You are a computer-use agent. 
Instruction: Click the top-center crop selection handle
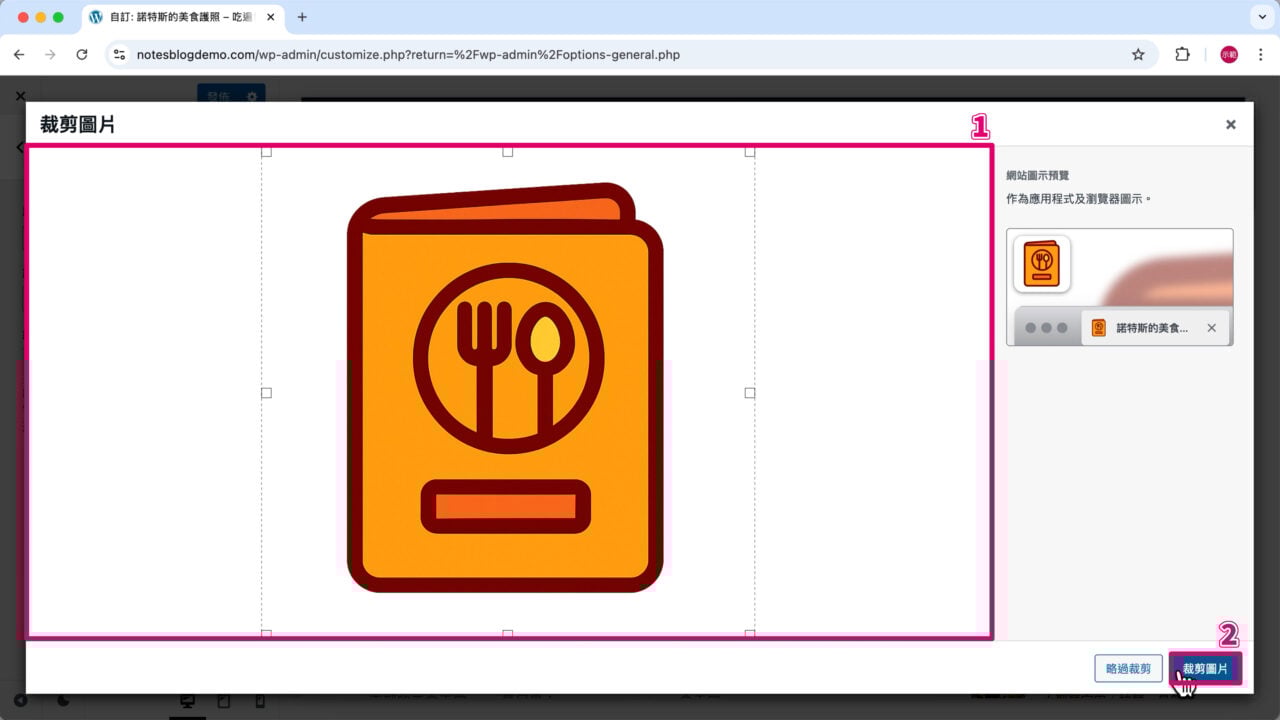[508, 152]
